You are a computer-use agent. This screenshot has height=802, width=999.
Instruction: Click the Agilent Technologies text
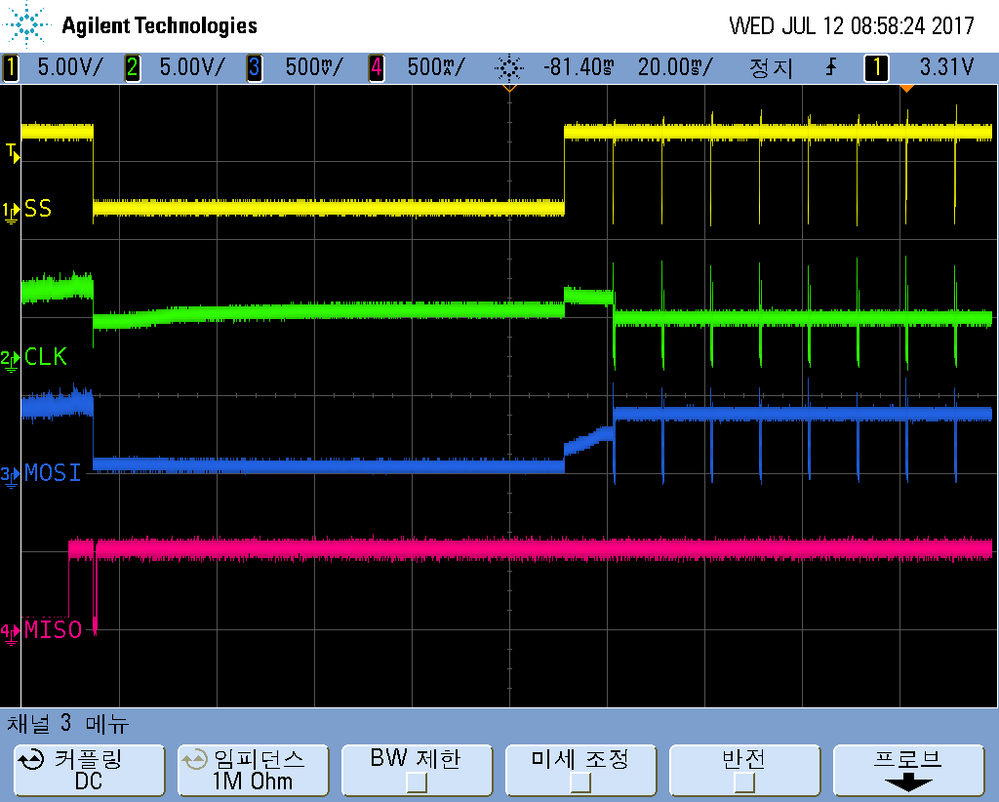[x=159, y=25]
